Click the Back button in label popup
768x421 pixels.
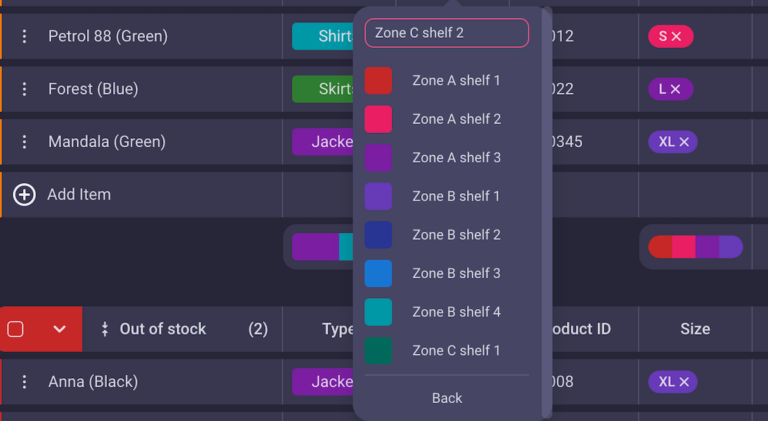[x=447, y=398]
